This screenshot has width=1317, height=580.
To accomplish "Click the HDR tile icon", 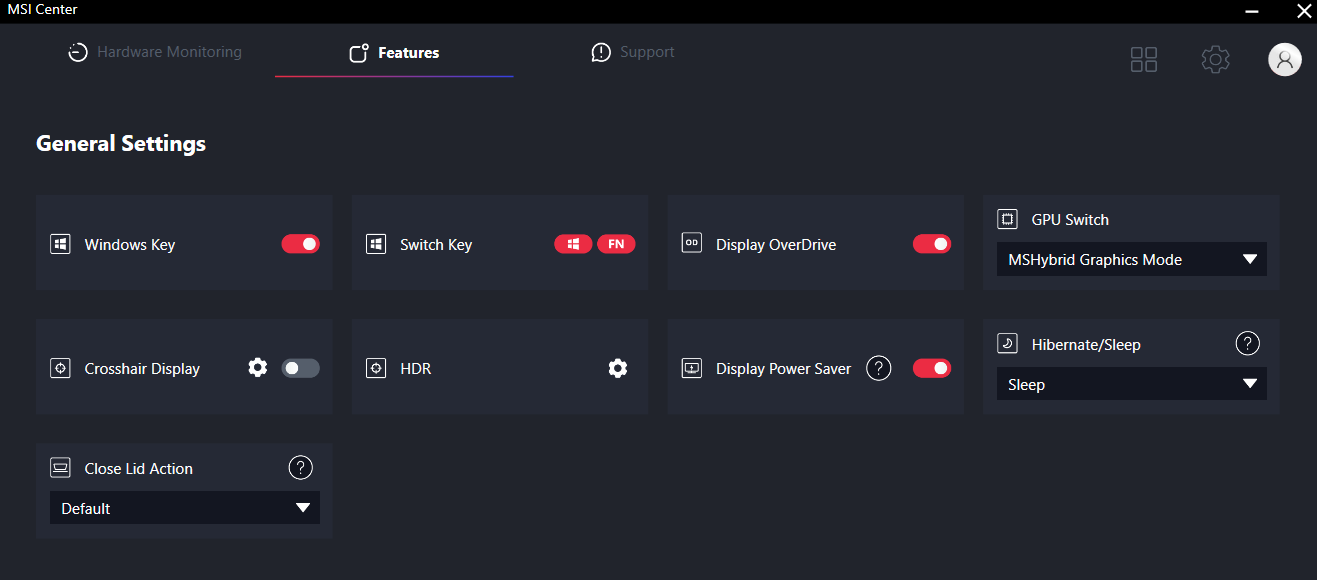I will pyautogui.click(x=376, y=368).
